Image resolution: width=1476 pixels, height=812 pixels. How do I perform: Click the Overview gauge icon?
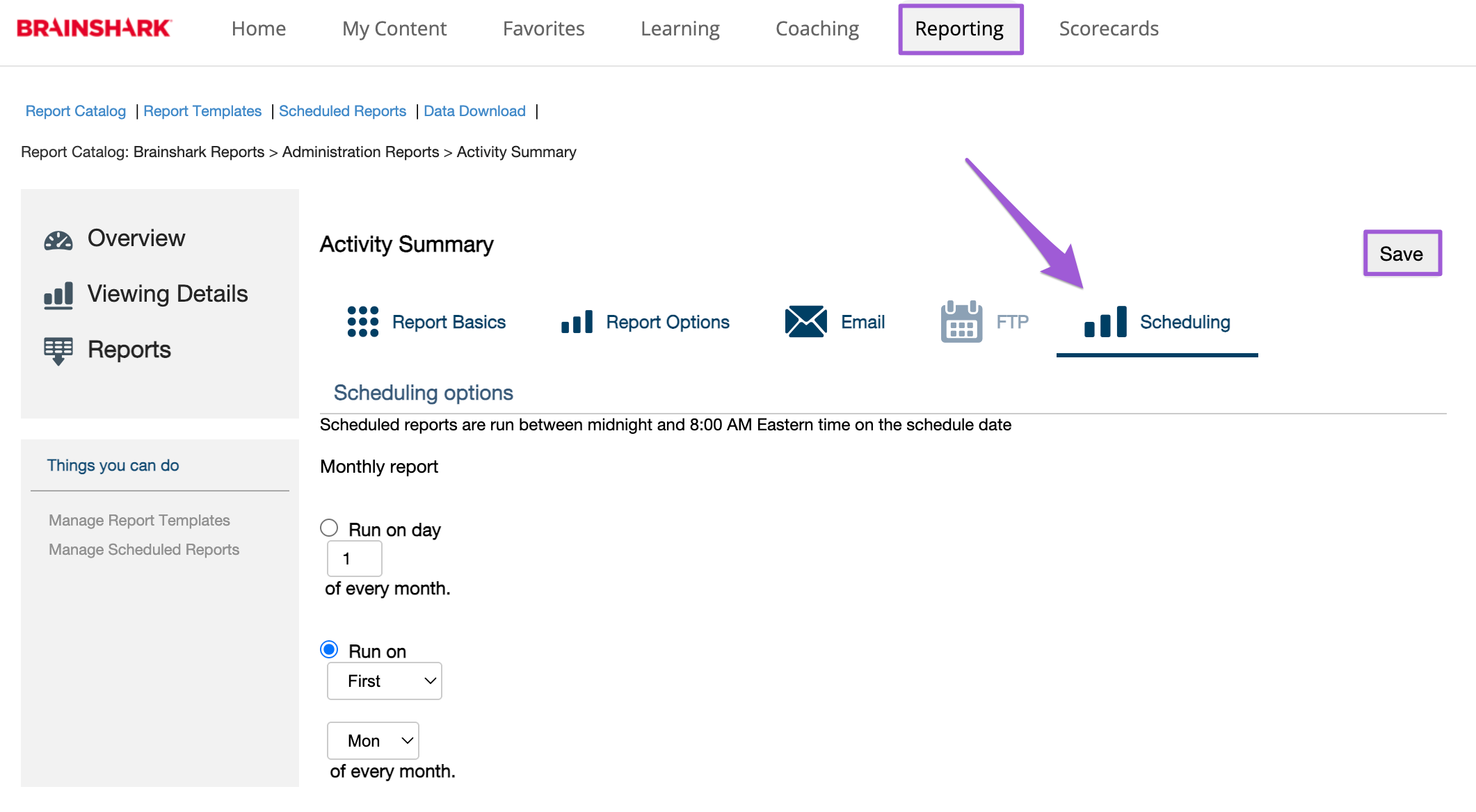[58, 240]
